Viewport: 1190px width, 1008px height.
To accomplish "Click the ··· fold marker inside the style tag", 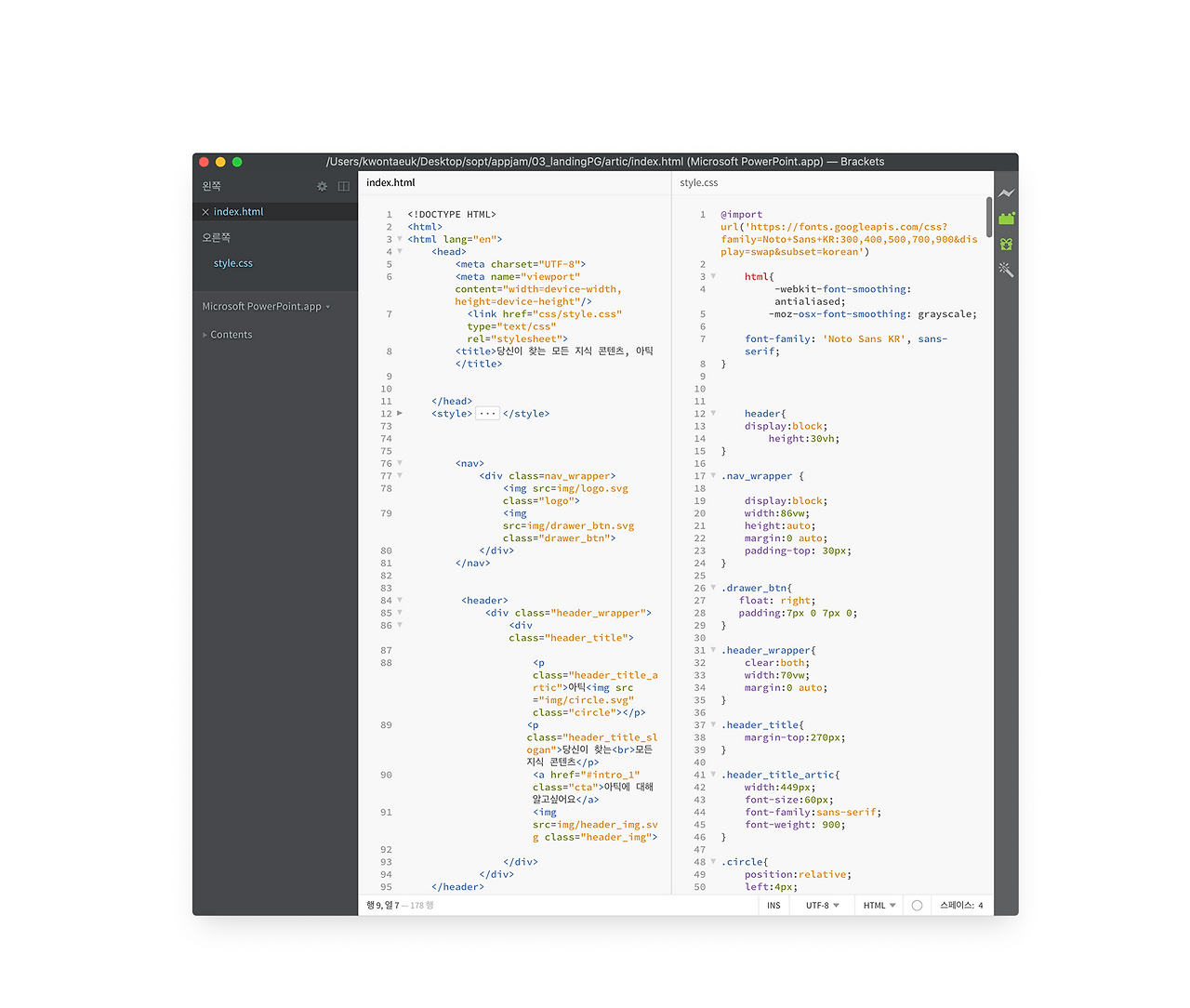I will 487,414.
